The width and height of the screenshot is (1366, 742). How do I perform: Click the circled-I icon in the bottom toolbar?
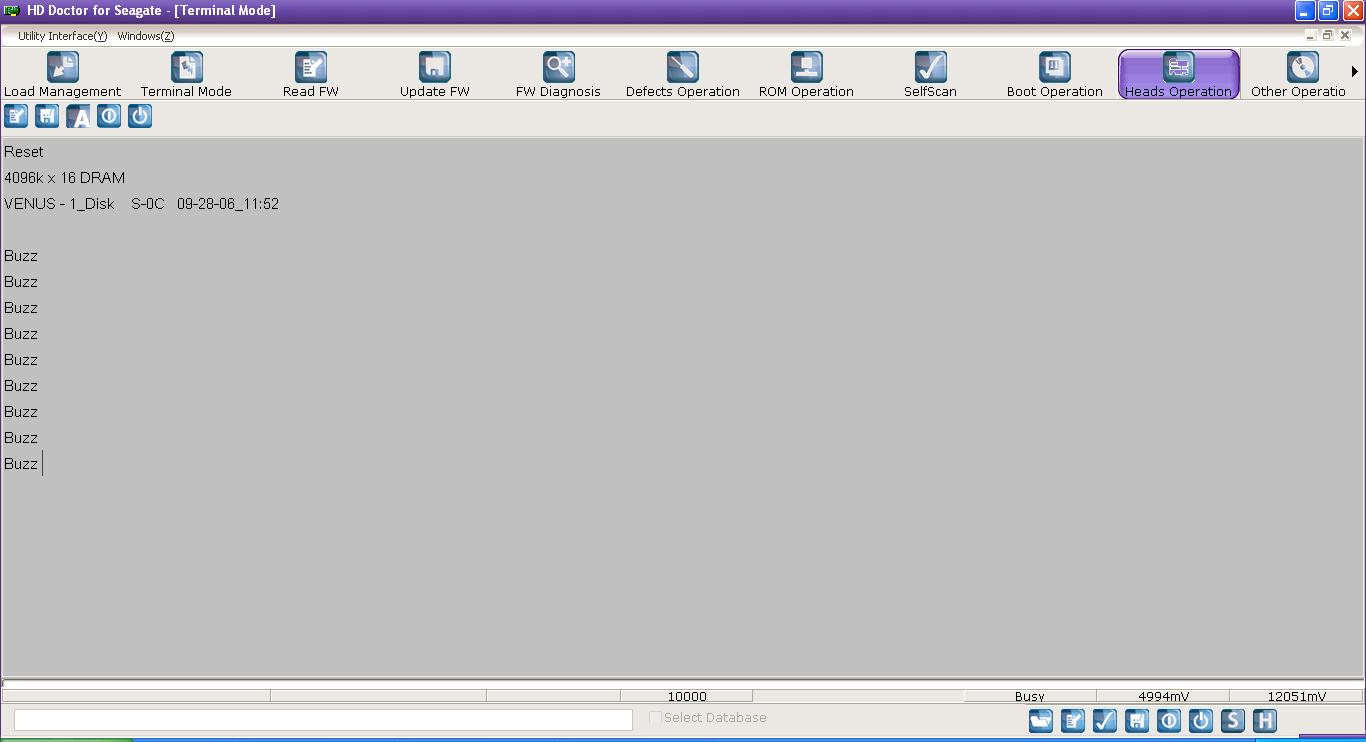pos(1169,720)
